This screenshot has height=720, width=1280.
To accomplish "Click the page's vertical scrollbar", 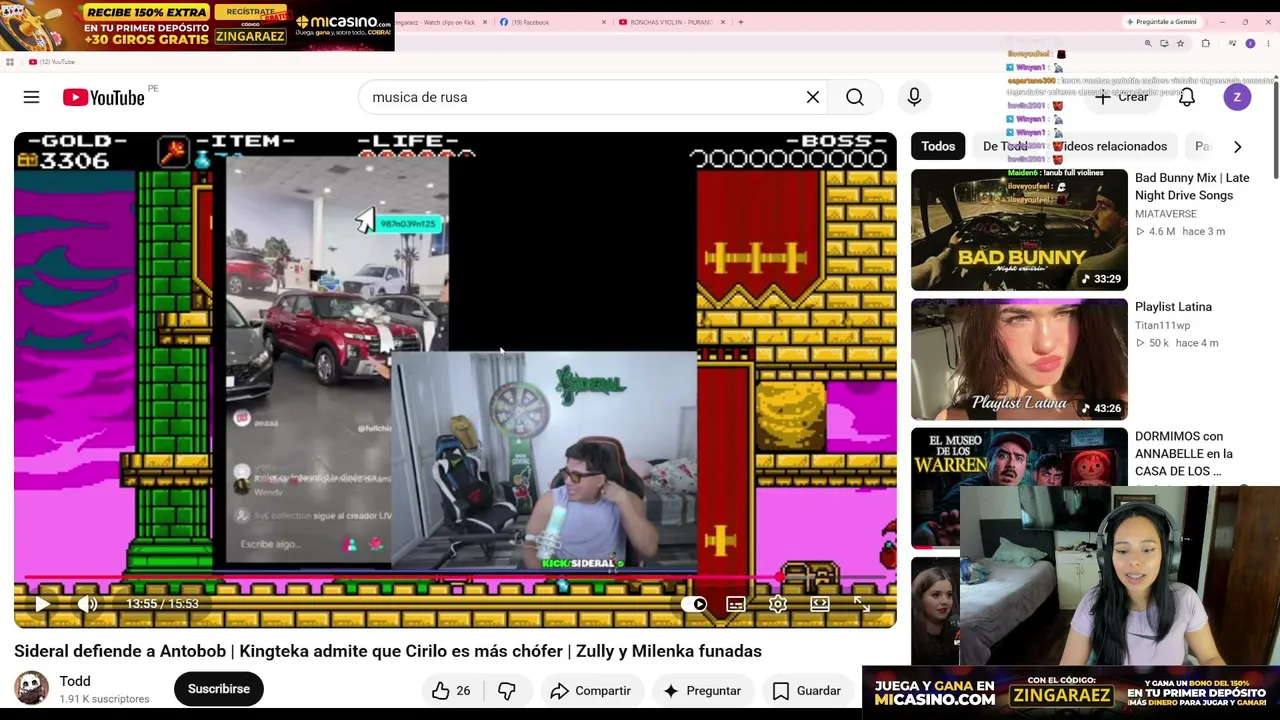I will (x=1276, y=130).
